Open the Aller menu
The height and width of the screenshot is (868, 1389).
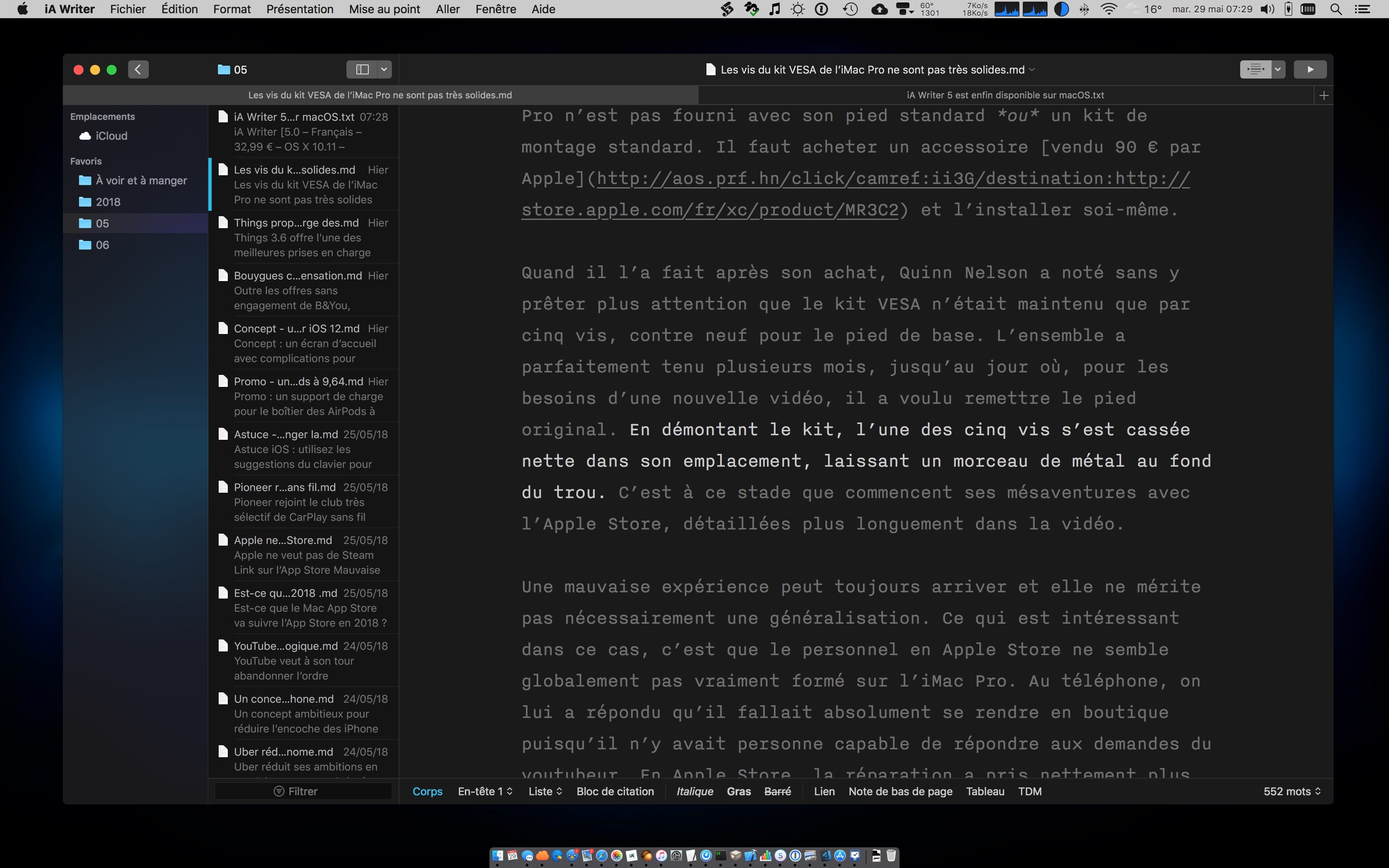coord(448,9)
